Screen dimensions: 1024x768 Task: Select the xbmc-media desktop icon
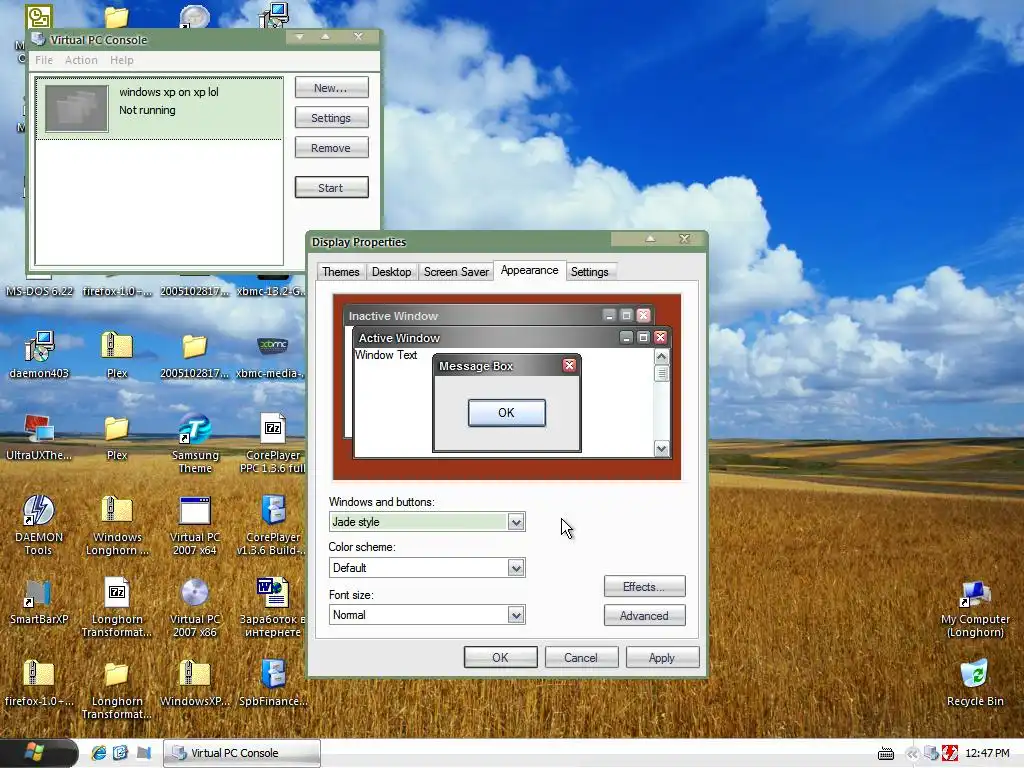click(272, 345)
